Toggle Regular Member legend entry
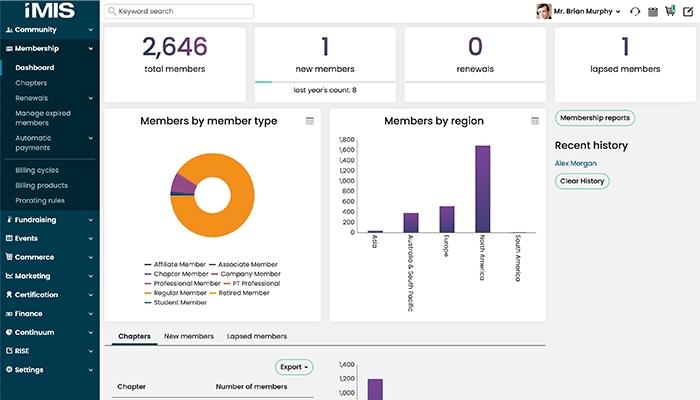 click(175, 293)
